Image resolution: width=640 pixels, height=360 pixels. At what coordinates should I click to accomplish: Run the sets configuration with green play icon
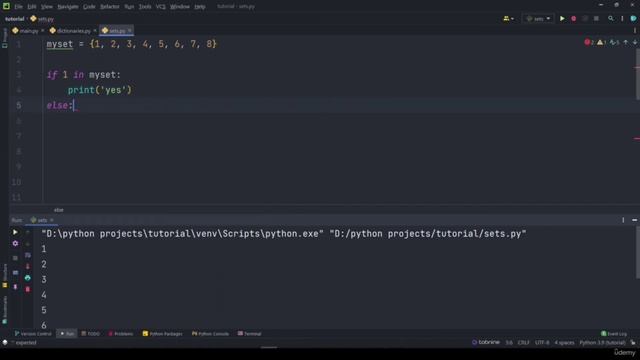[x=562, y=18]
